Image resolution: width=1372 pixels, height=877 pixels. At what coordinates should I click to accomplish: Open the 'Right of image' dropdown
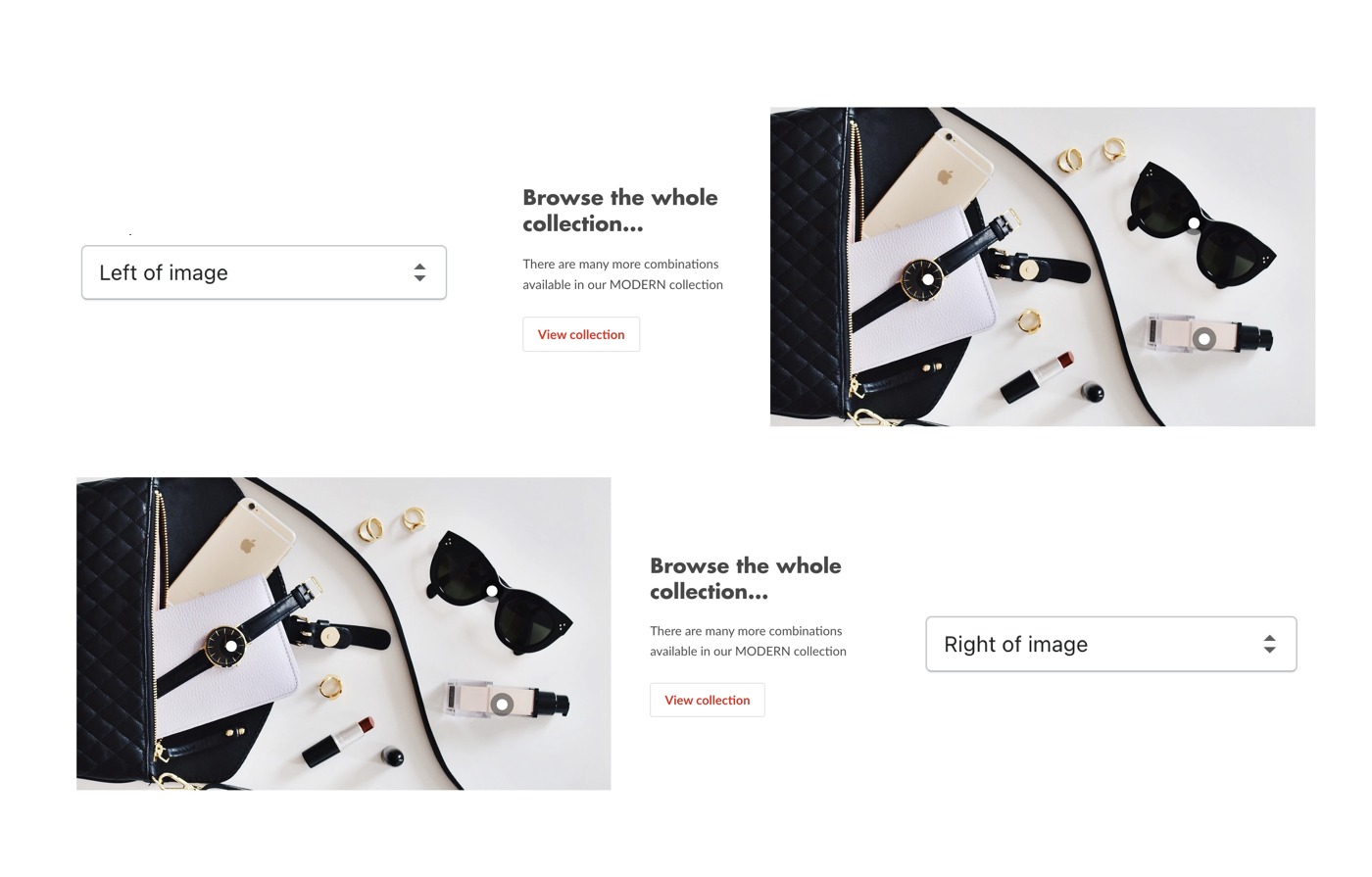point(1111,644)
